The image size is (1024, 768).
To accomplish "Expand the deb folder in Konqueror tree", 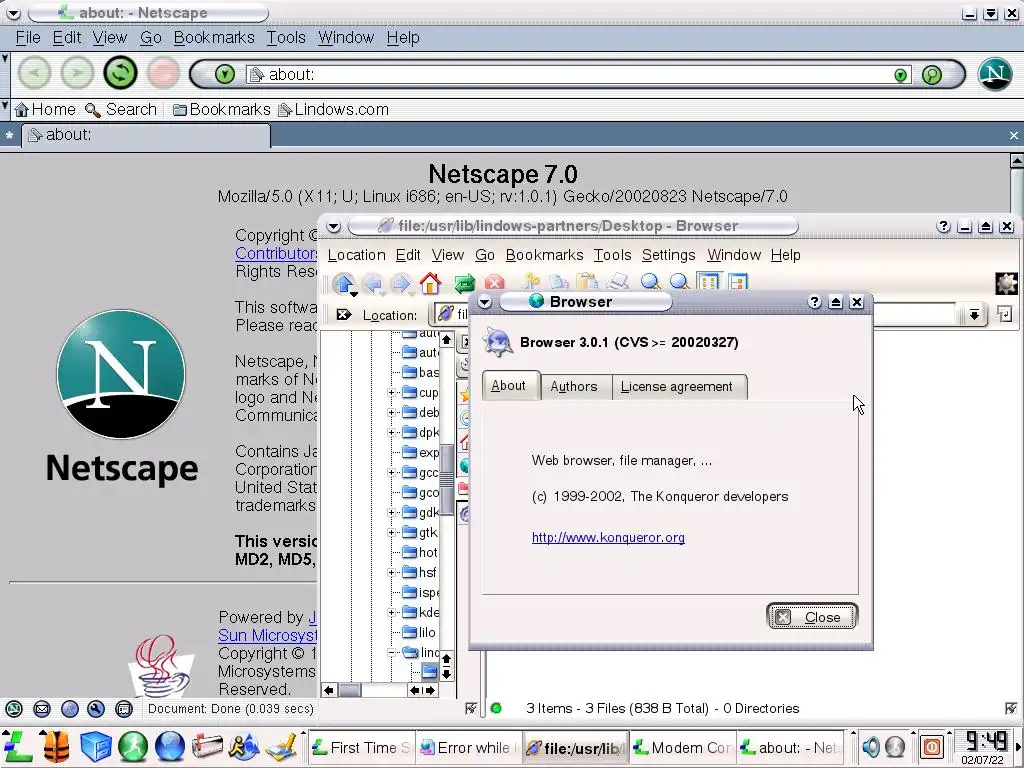I will tap(391, 413).
